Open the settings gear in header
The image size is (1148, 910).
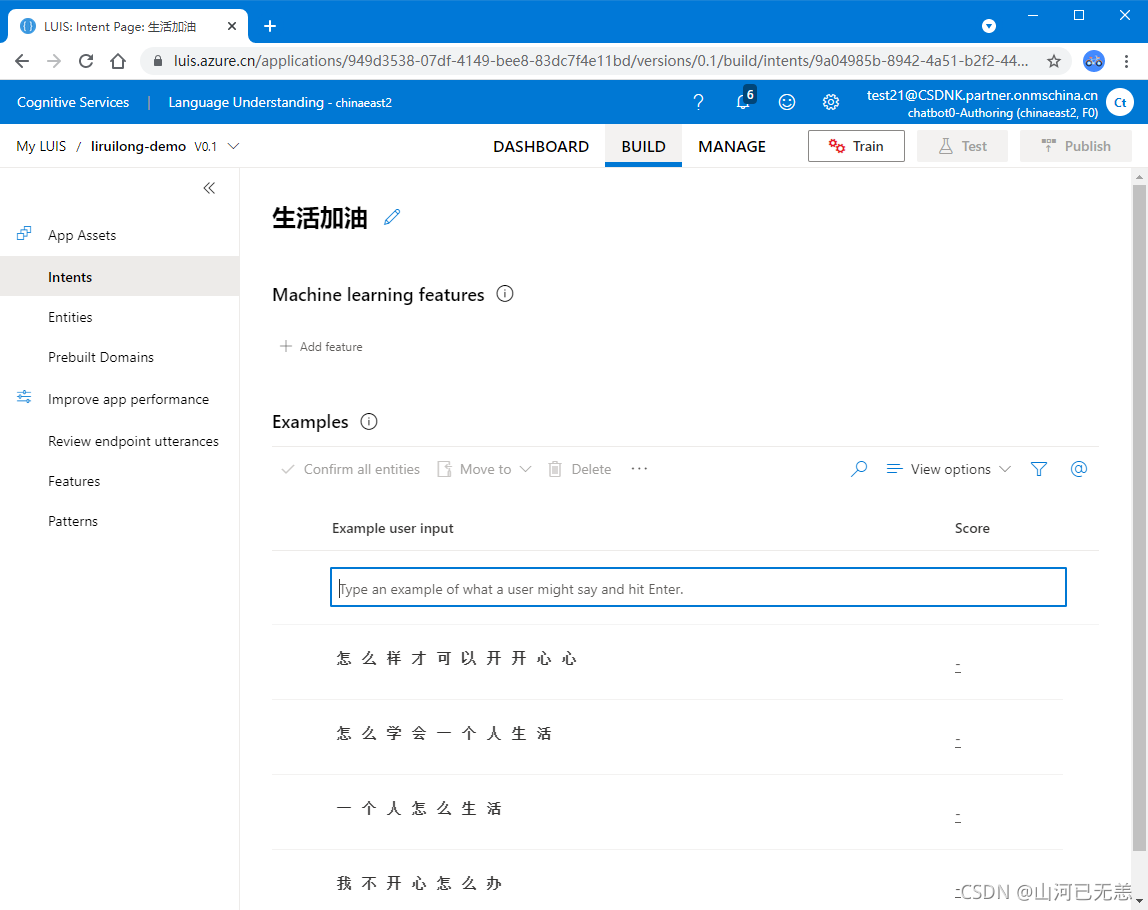pyautogui.click(x=830, y=102)
